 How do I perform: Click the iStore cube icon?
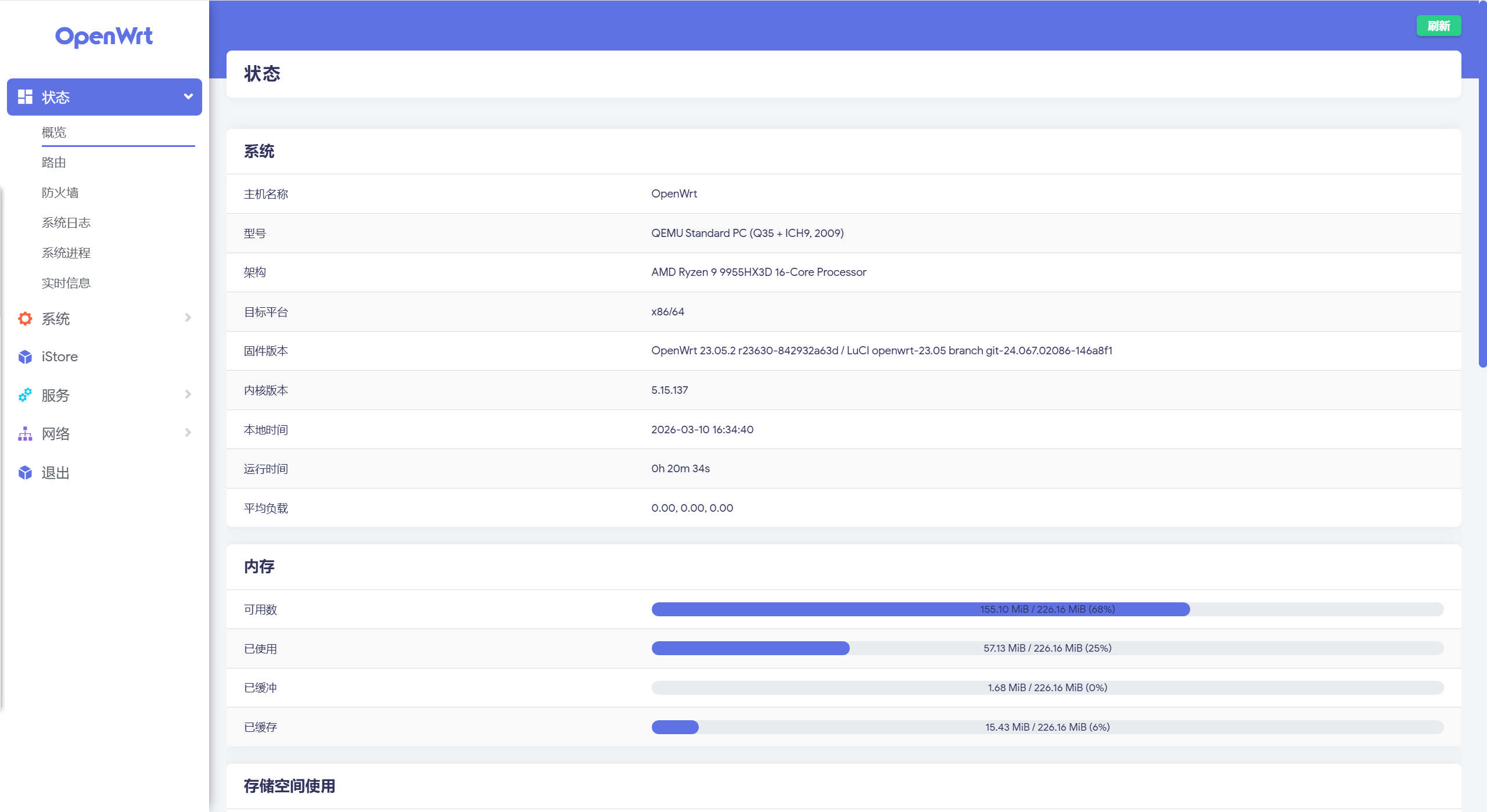[x=25, y=357]
